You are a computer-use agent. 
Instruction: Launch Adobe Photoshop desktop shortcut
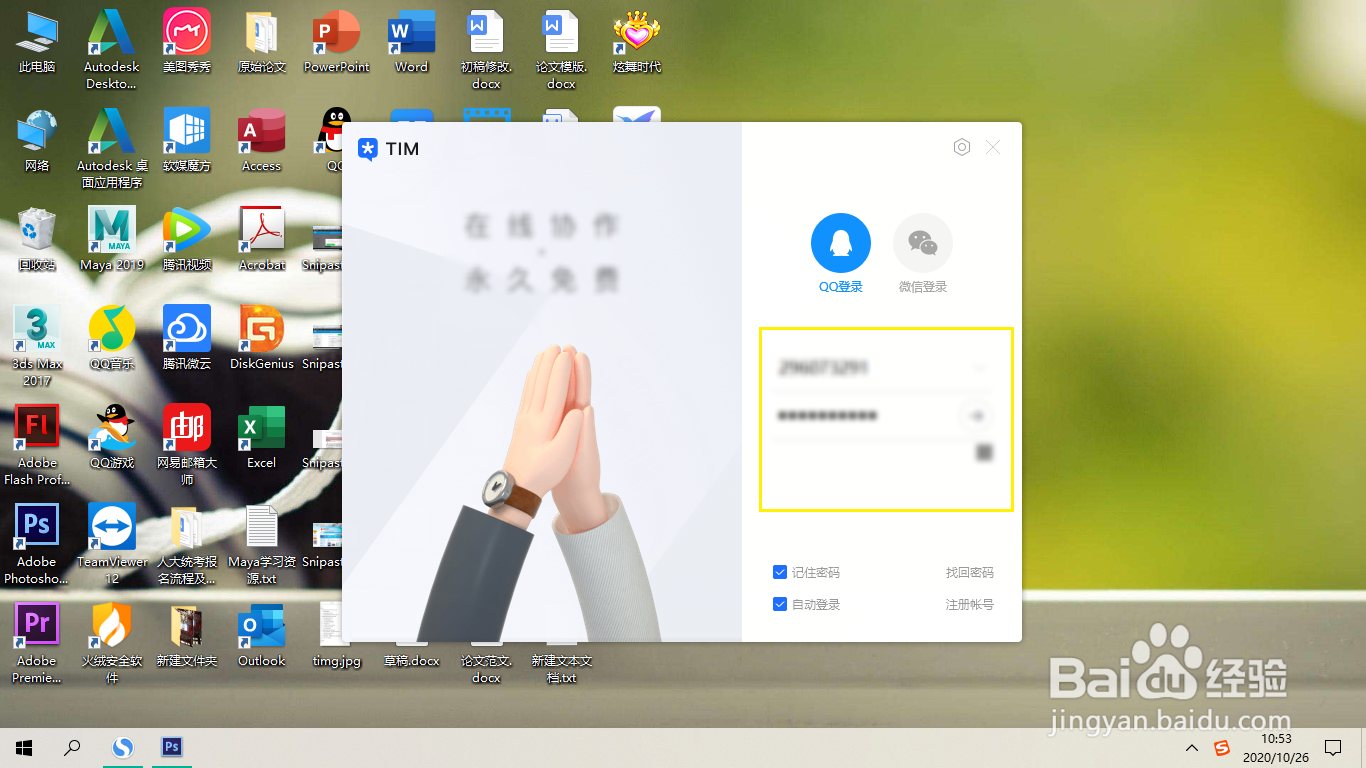(37, 545)
